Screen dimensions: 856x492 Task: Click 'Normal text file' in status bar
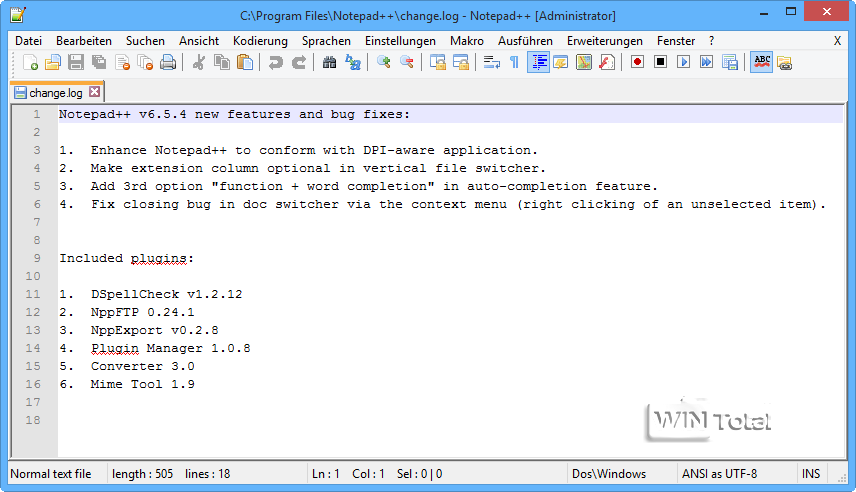[51, 474]
